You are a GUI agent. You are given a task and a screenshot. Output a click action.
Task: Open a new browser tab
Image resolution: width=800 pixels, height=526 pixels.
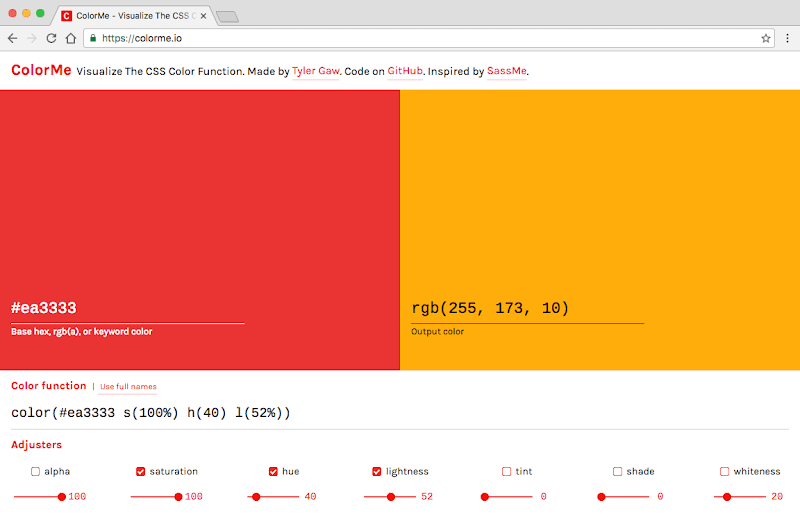tap(228, 17)
